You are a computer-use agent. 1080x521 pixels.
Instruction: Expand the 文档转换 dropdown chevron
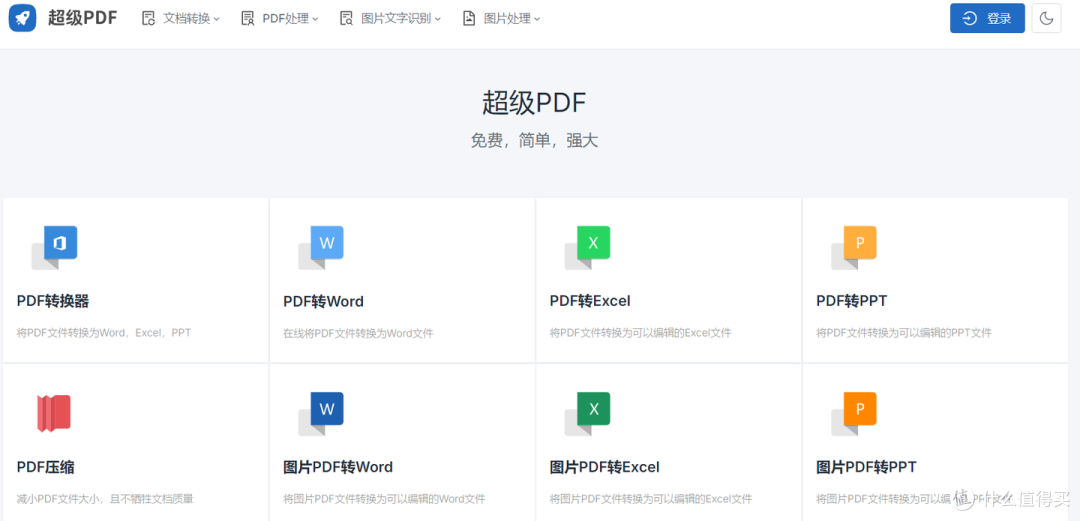pos(216,19)
